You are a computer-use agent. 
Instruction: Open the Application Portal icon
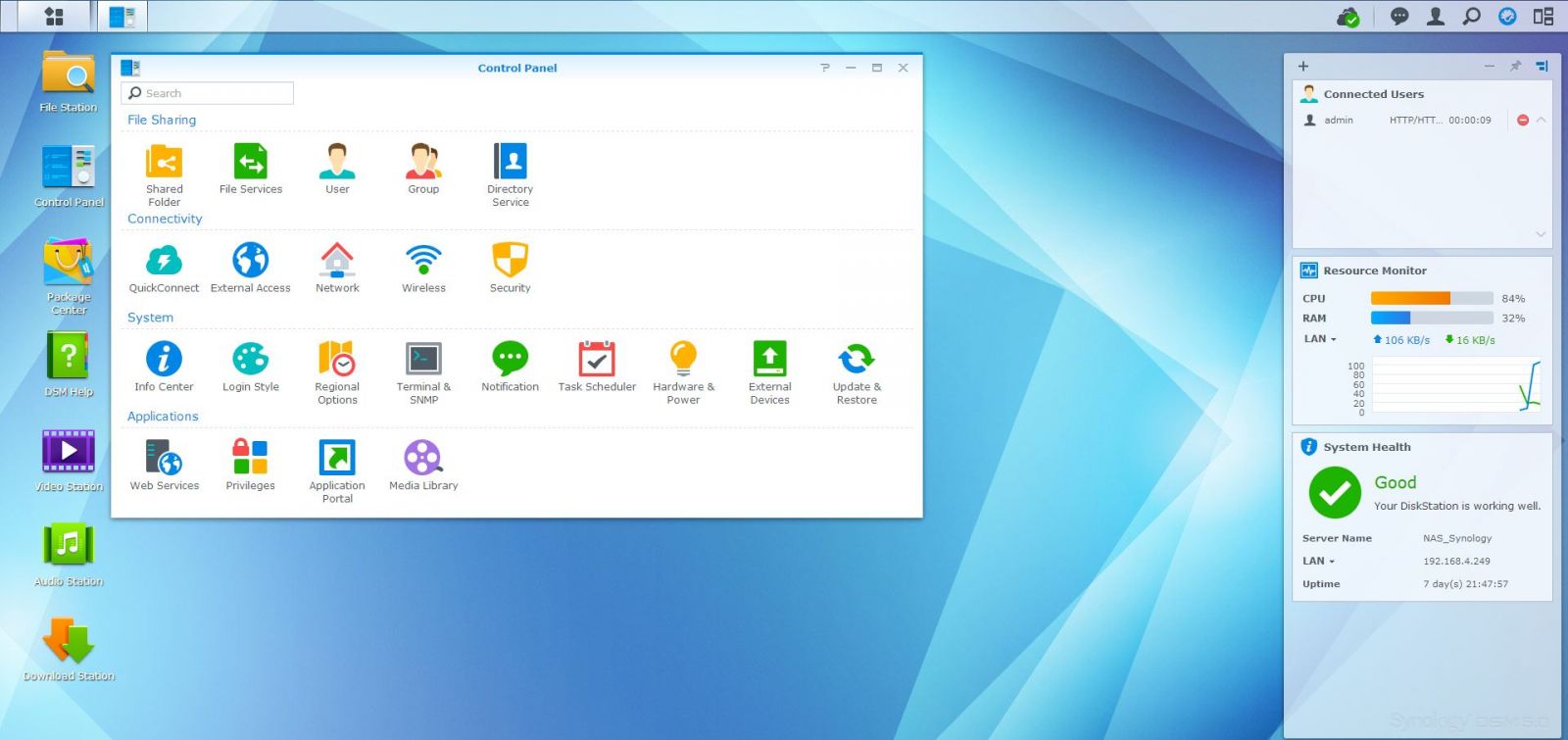(x=337, y=471)
